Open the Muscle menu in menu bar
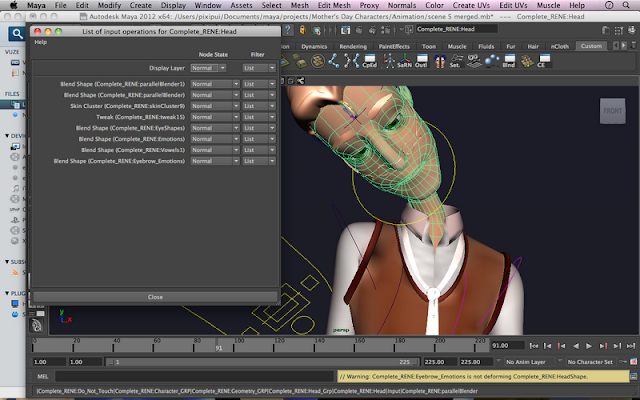Screen dimensions: 640x400 [x=548, y=5]
